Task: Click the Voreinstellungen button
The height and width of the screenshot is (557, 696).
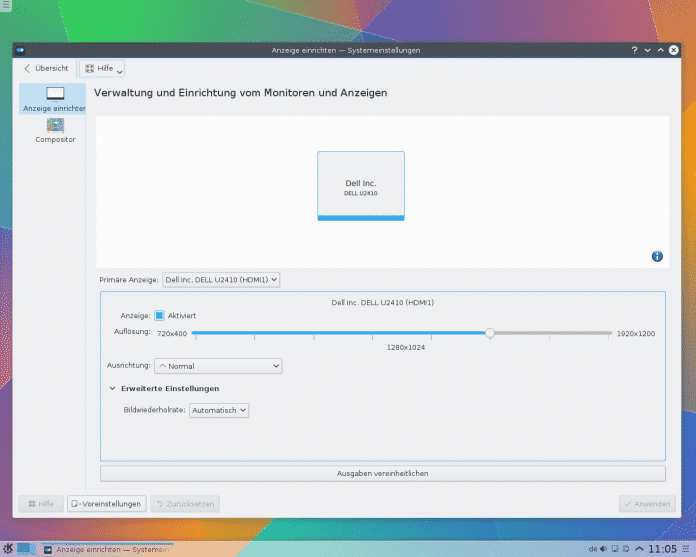Action: click(x=106, y=504)
